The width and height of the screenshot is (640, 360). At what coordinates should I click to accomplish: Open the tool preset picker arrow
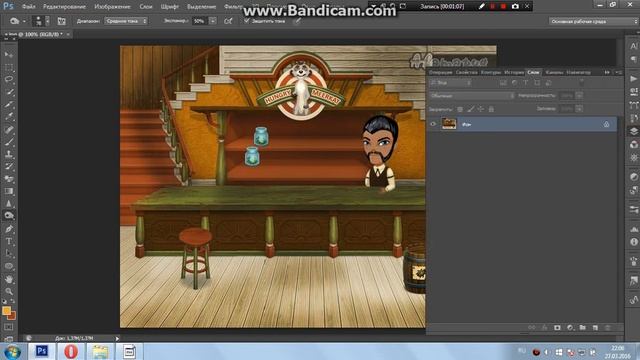pyautogui.click(x=24, y=21)
